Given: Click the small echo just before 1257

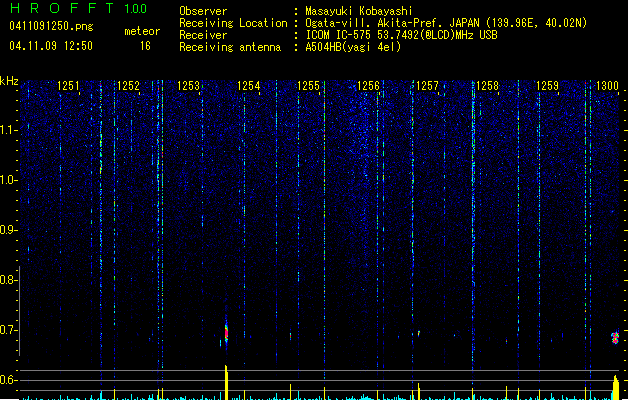Looking at the screenshot, I should coord(419,333).
